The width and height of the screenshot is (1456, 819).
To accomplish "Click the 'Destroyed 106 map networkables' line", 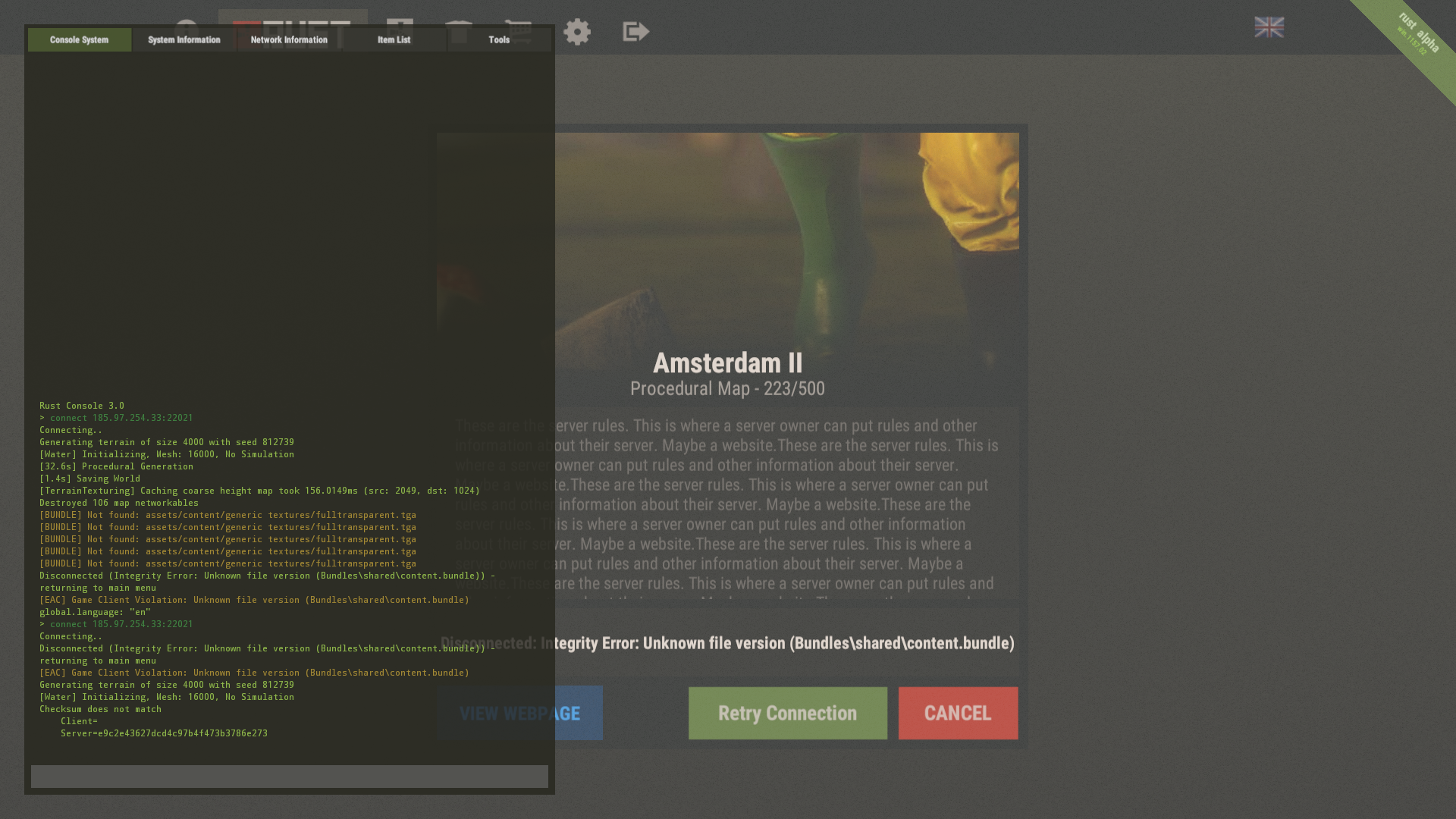I will [x=119, y=503].
